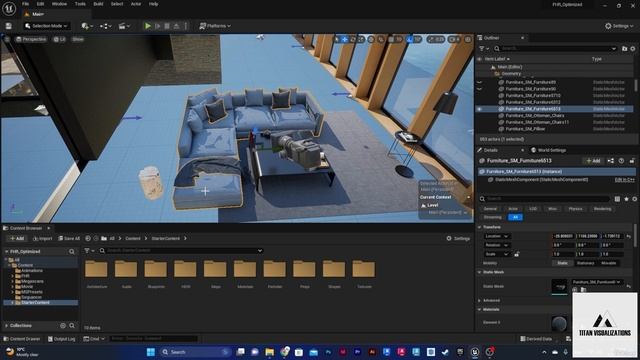Viewport: 640px width, 360px height.
Task: Open the Lit view mode menu
Action: tap(60, 39)
